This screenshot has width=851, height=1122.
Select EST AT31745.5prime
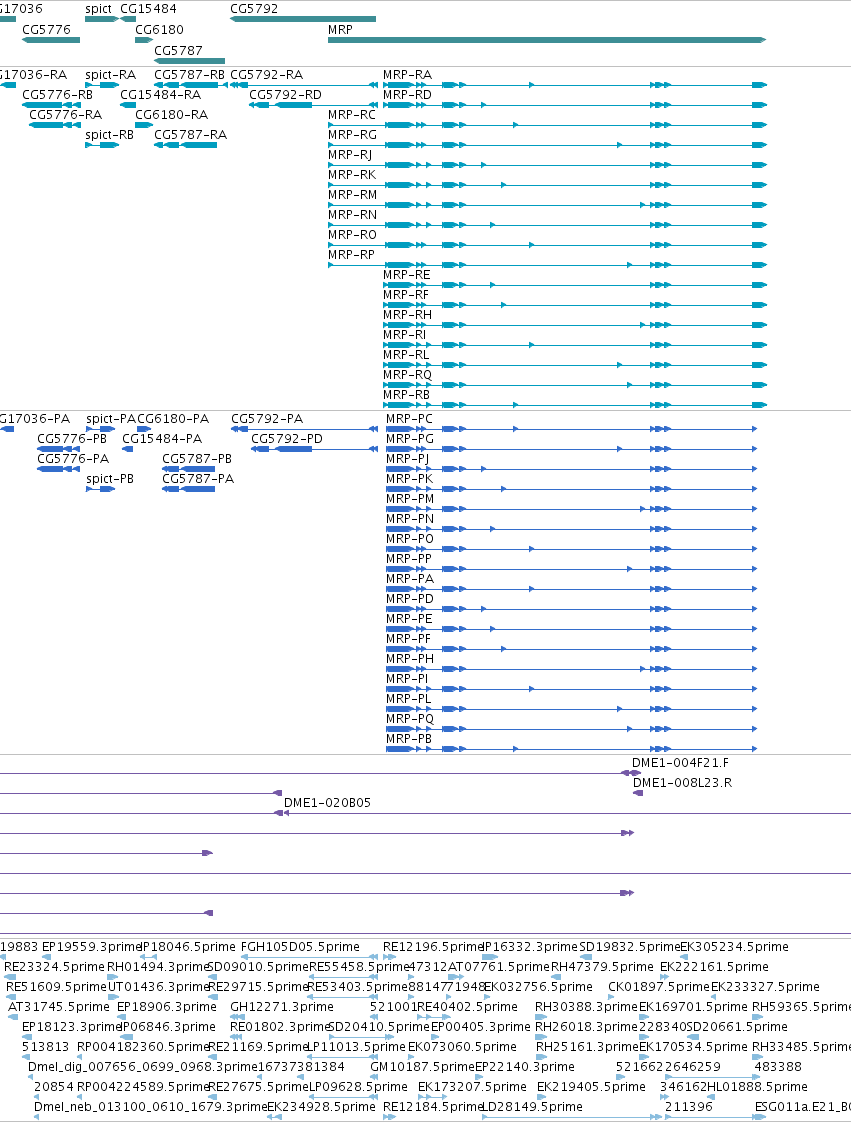[x=59, y=1007]
